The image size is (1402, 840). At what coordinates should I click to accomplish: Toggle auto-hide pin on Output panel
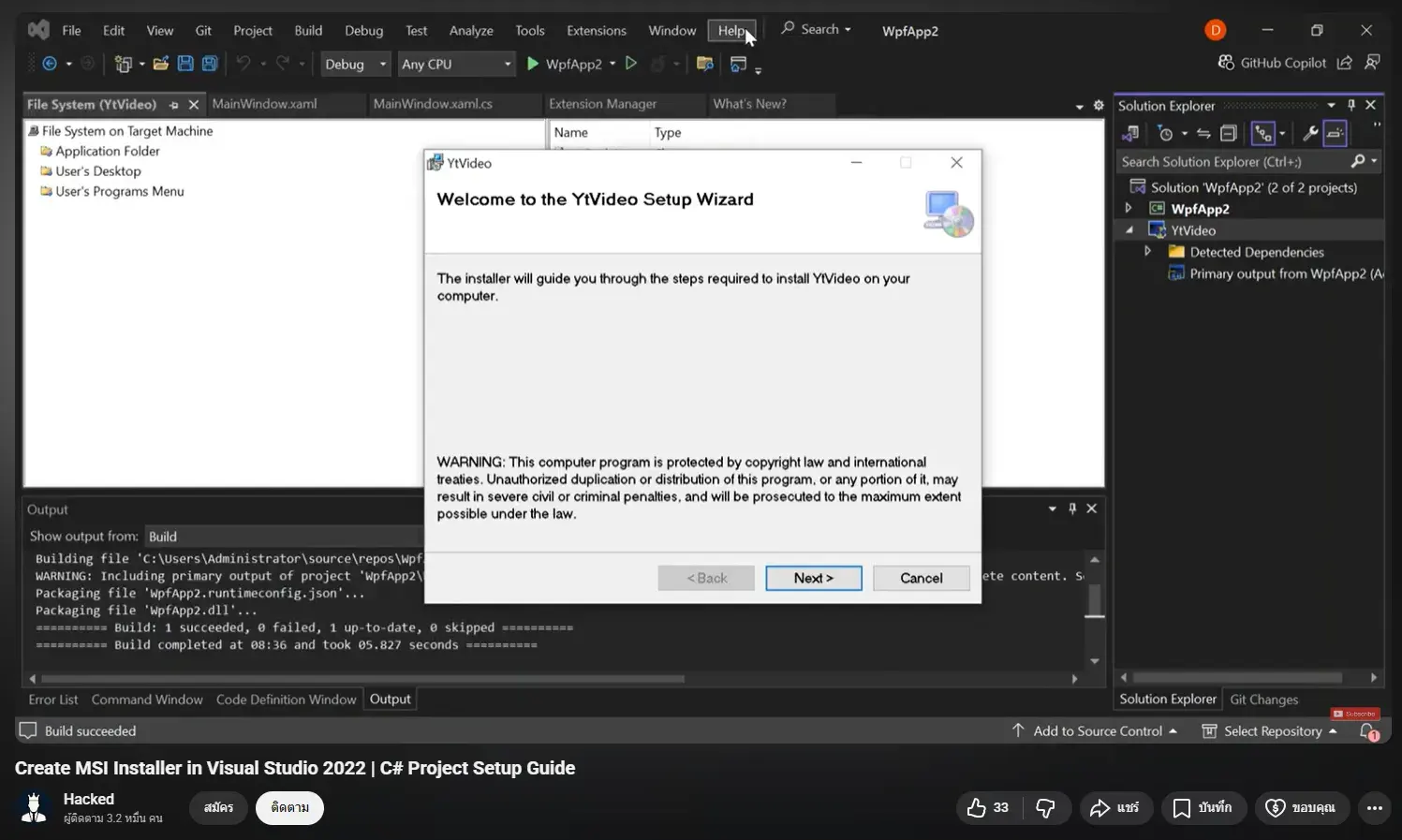[x=1072, y=508]
